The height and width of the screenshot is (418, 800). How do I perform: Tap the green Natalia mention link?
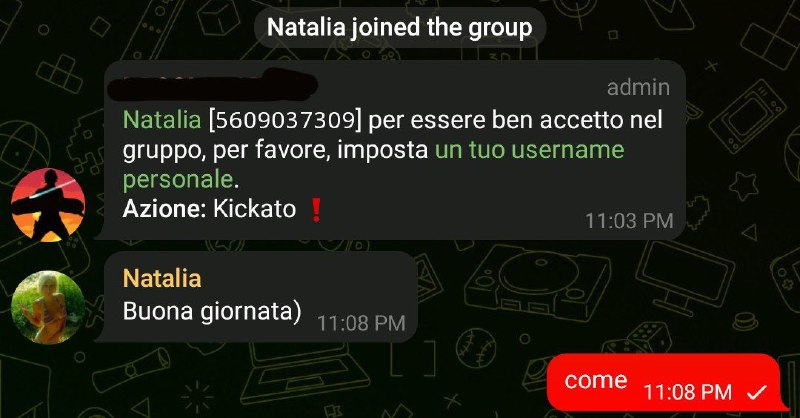(162, 120)
